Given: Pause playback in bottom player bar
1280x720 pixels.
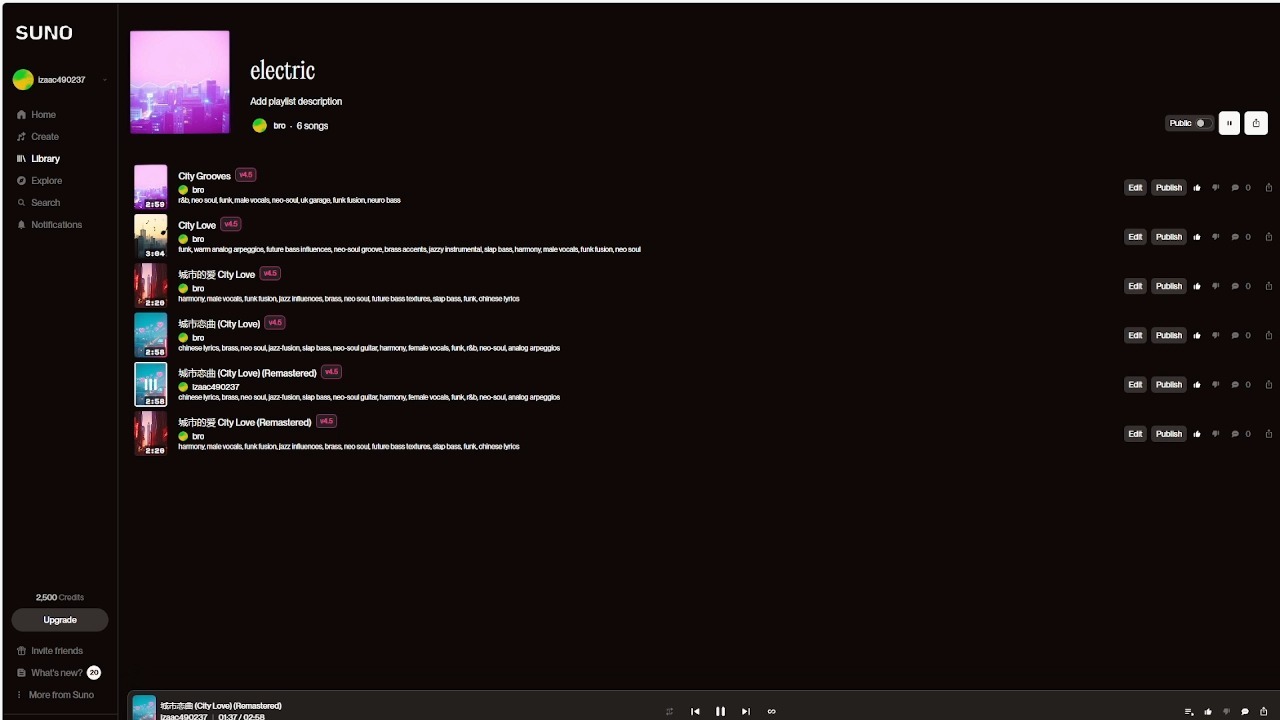Looking at the screenshot, I should click(720, 712).
